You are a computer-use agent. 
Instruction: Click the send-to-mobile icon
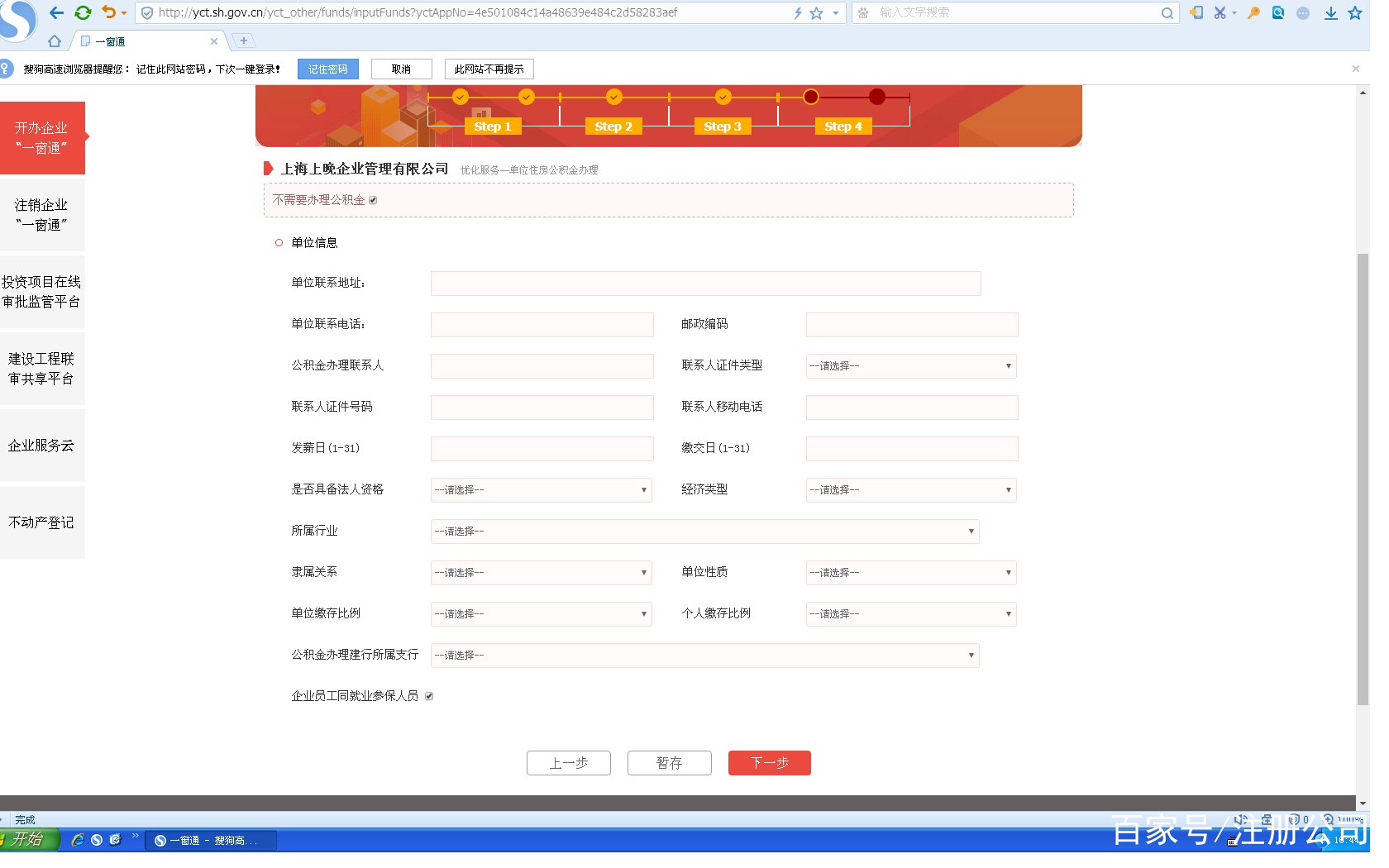click(1196, 12)
